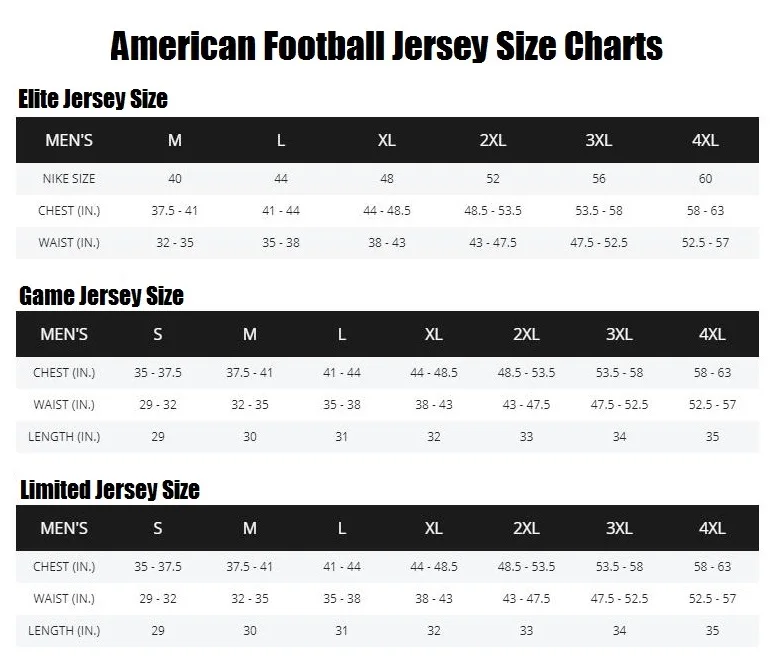Select Limited table waist value 29 - 32
Image resolution: width=775 pixels, height=661 pixels.
click(158, 598)
